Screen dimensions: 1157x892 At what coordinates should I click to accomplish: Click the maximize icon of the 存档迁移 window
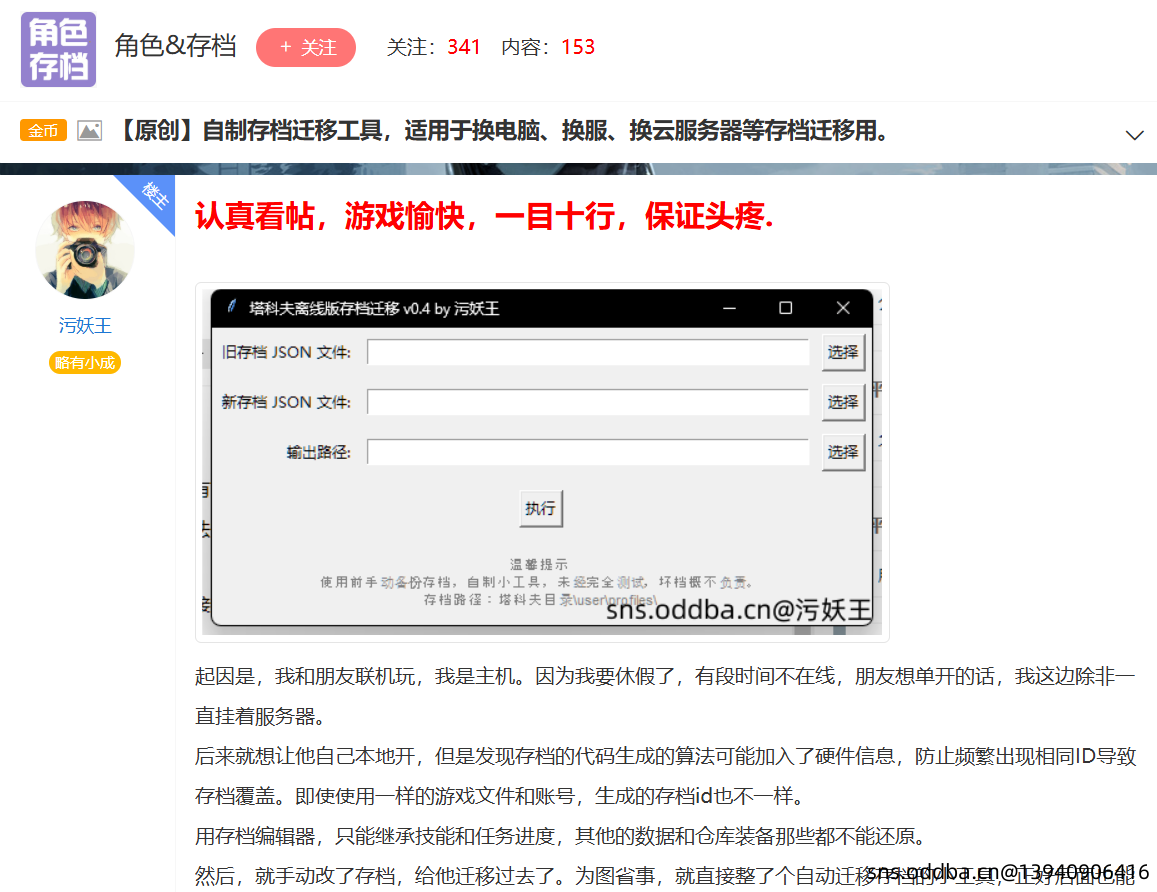(x=785, y=308)
